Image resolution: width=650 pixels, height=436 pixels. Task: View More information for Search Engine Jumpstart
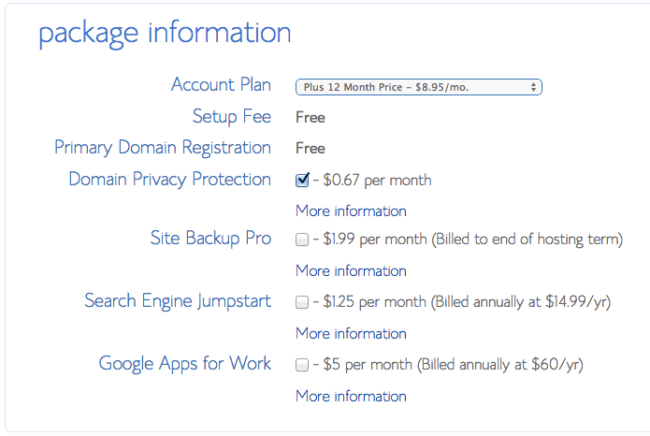coord(350,333)
